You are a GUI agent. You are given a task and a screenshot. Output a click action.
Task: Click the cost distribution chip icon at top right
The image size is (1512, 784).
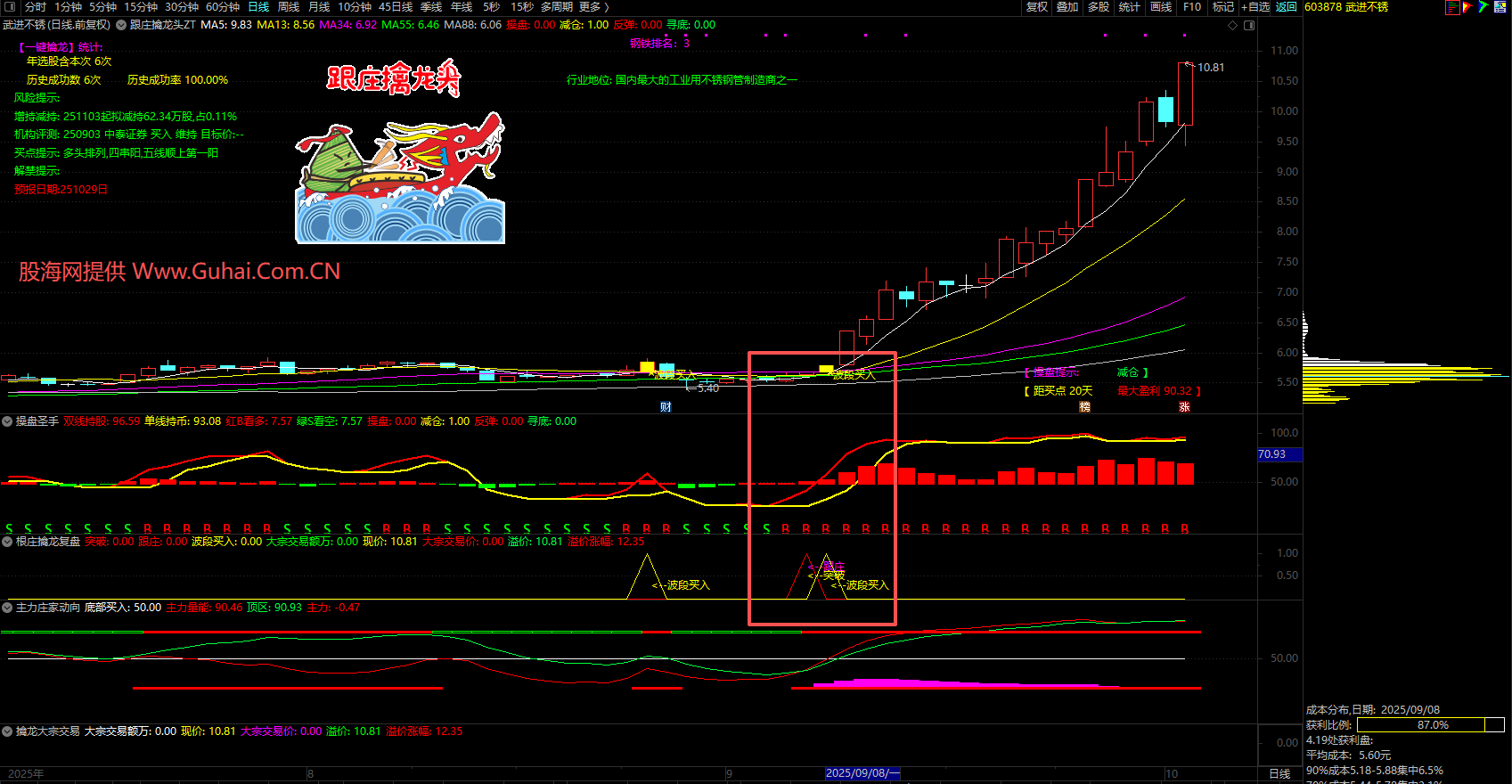(x=1452, y=7)
